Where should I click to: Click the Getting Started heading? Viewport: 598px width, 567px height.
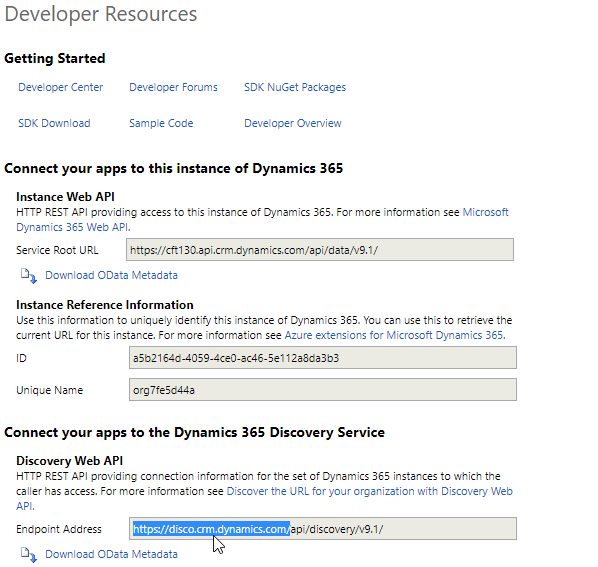tap(55, 58)
